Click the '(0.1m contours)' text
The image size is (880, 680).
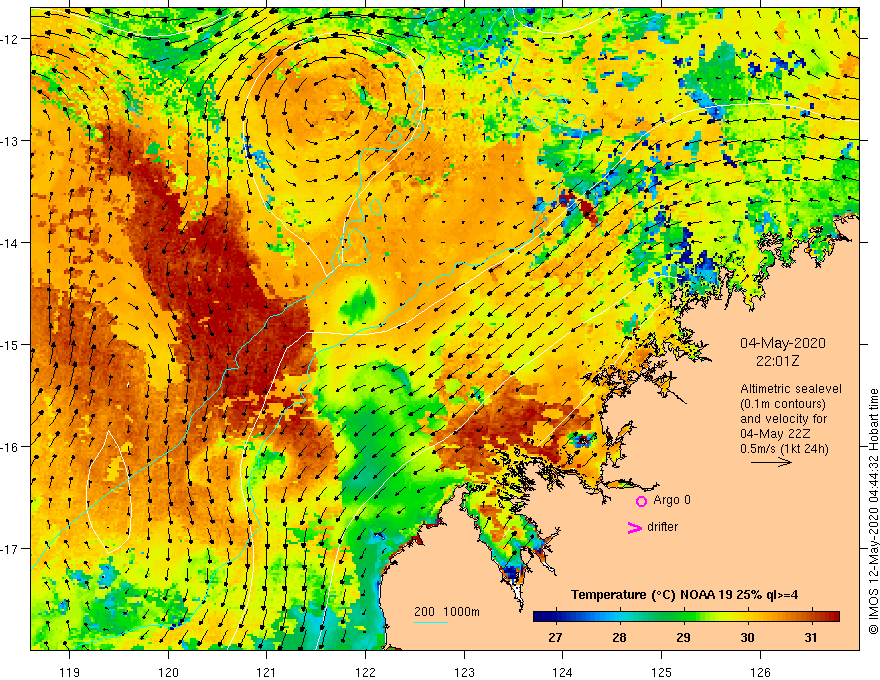(x=782, y=404)
